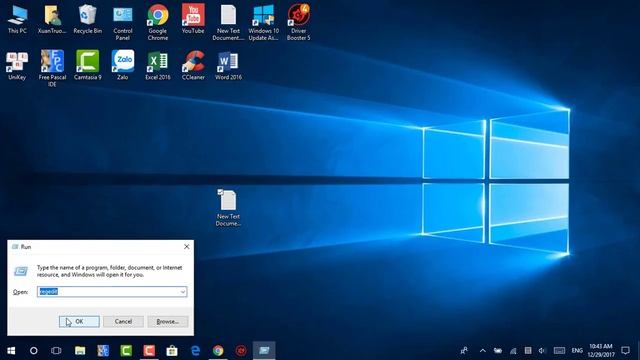Select New Text Document in top row
The width and height of the screenshot is (640, 360).
[228, 23]
